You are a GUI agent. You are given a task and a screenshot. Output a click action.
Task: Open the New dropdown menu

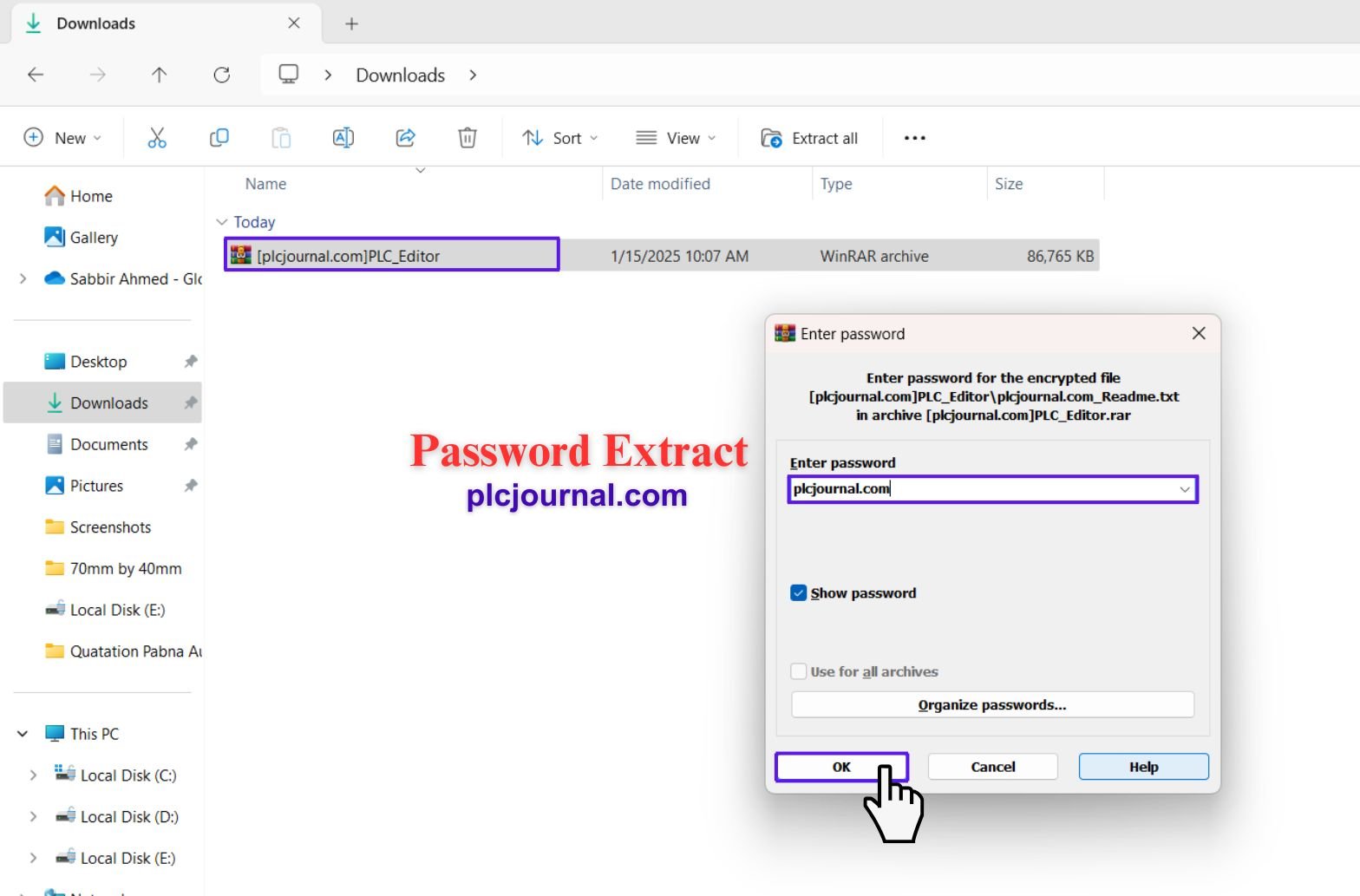pos(63,138)
